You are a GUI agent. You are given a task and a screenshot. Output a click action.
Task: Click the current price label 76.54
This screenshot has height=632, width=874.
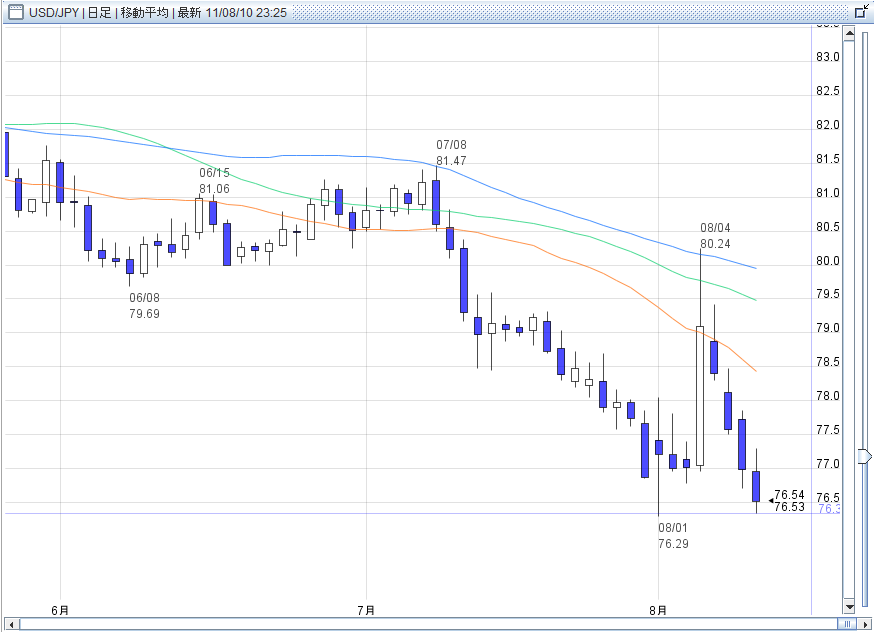coord(789,494)
